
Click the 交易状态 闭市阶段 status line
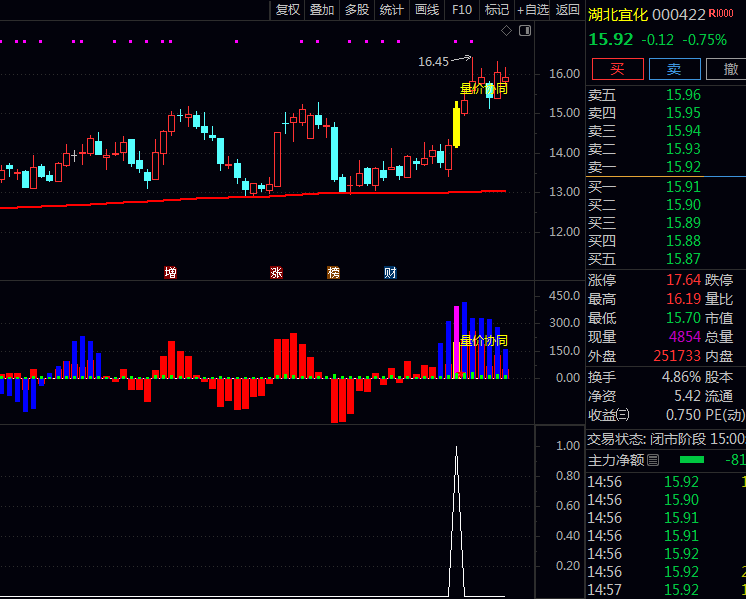pos(666,439)
